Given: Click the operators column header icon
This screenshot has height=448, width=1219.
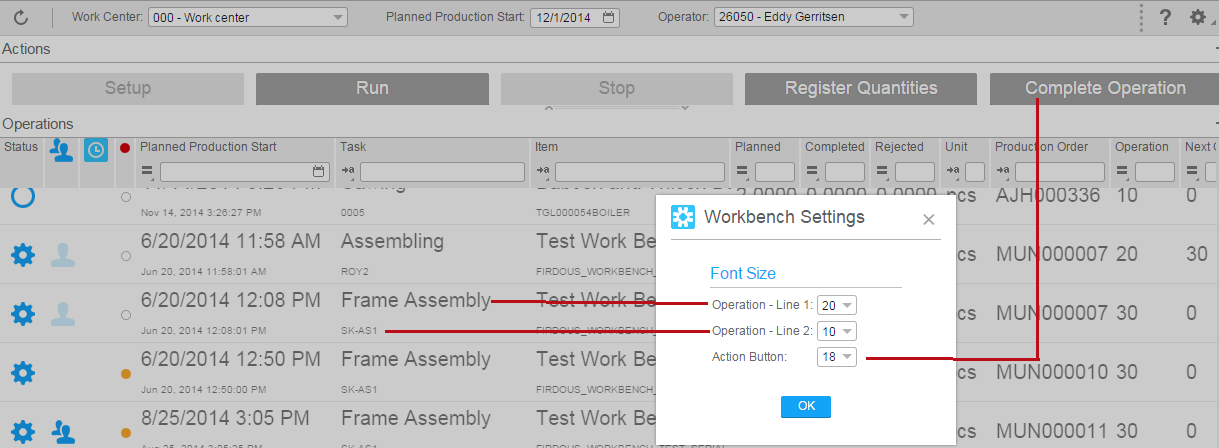Looking at the screenshot, I should [62, 150].
